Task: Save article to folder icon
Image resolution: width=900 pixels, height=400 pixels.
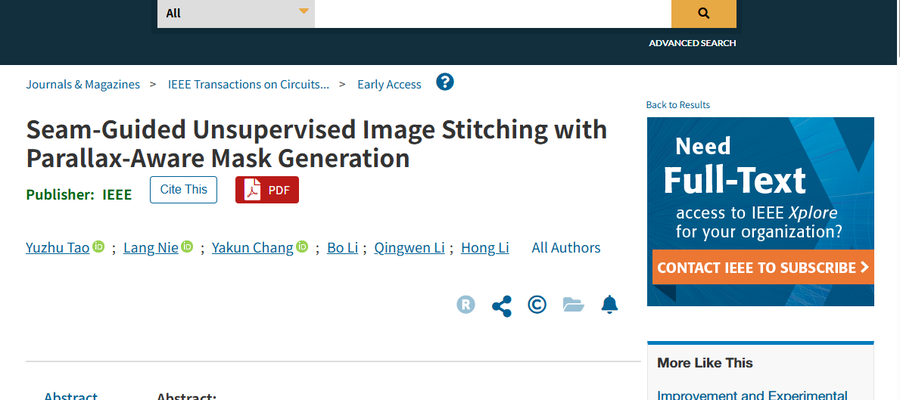Action: point(573,305)
